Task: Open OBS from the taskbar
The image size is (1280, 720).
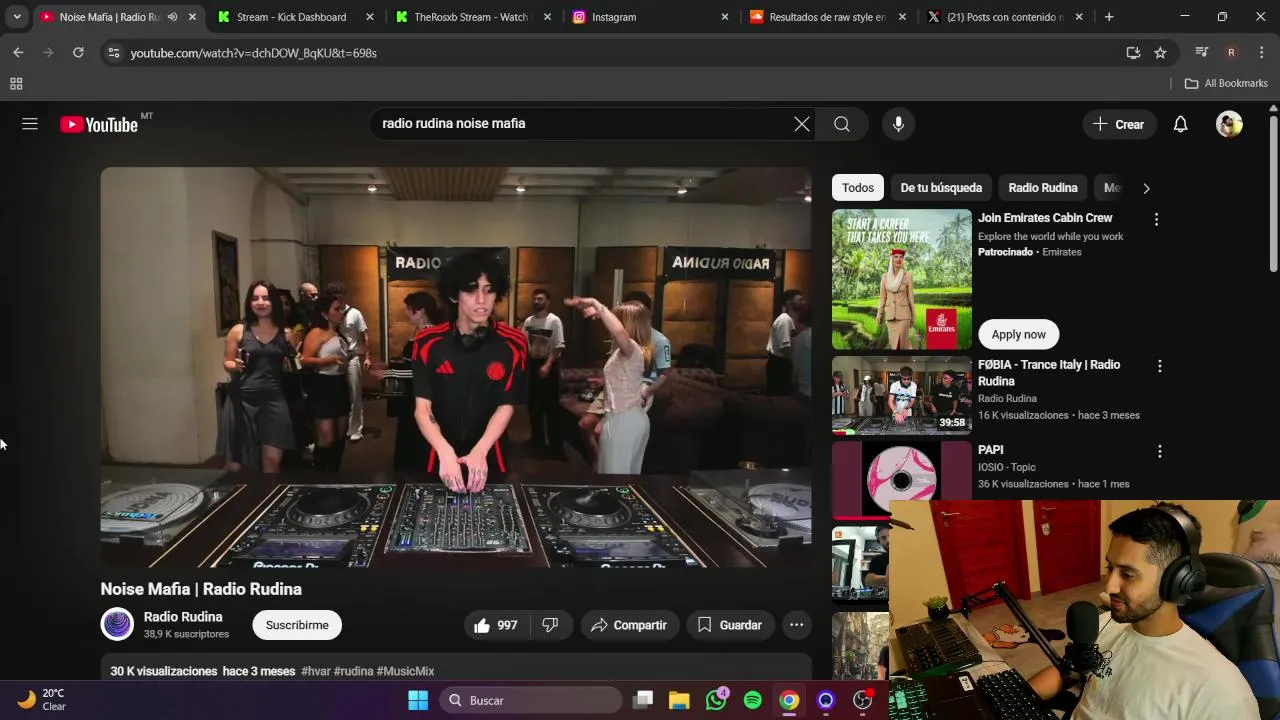Action: (862, 700)
